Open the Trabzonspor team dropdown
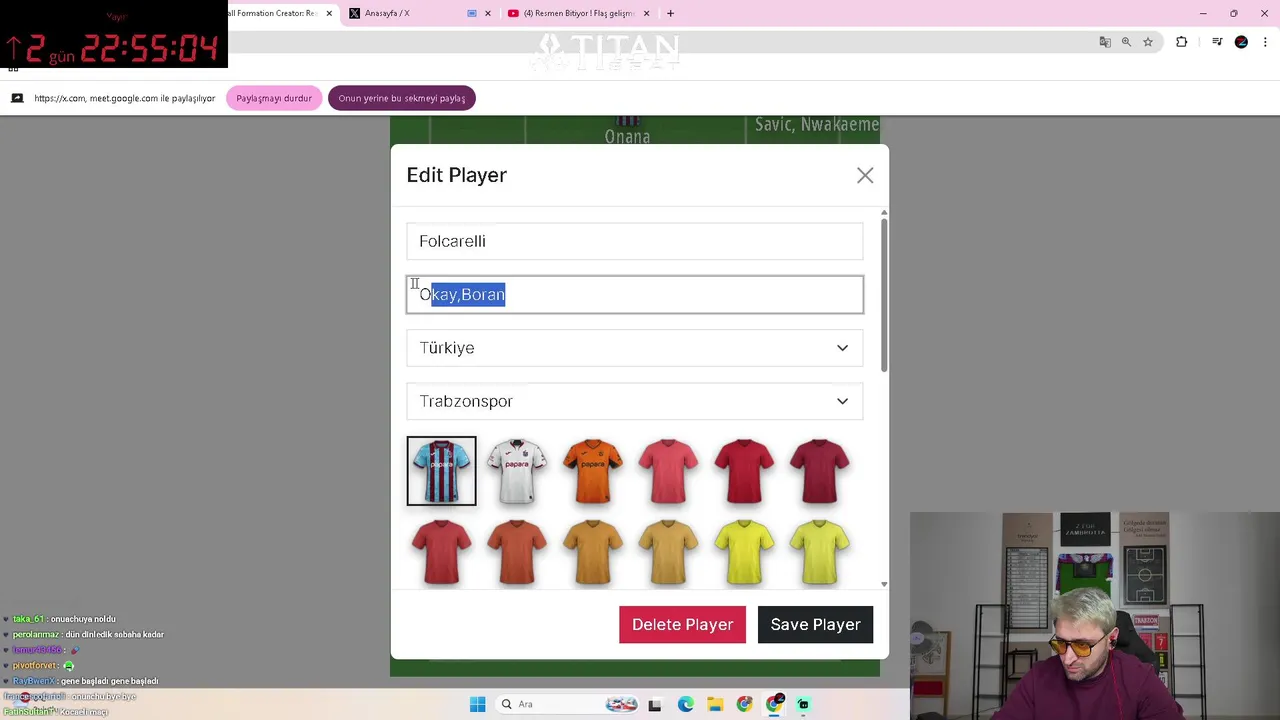 635,401
